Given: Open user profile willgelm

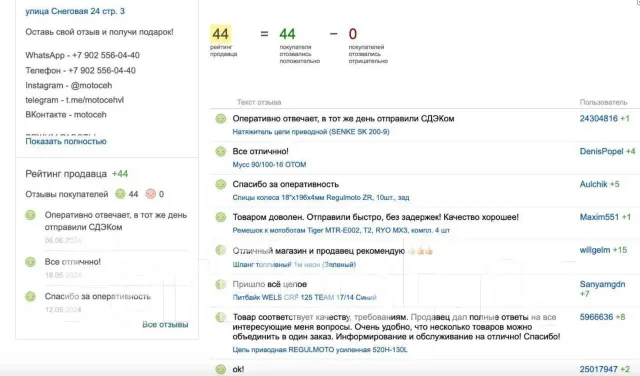Looking at the screenshot, I should point(595,250).
